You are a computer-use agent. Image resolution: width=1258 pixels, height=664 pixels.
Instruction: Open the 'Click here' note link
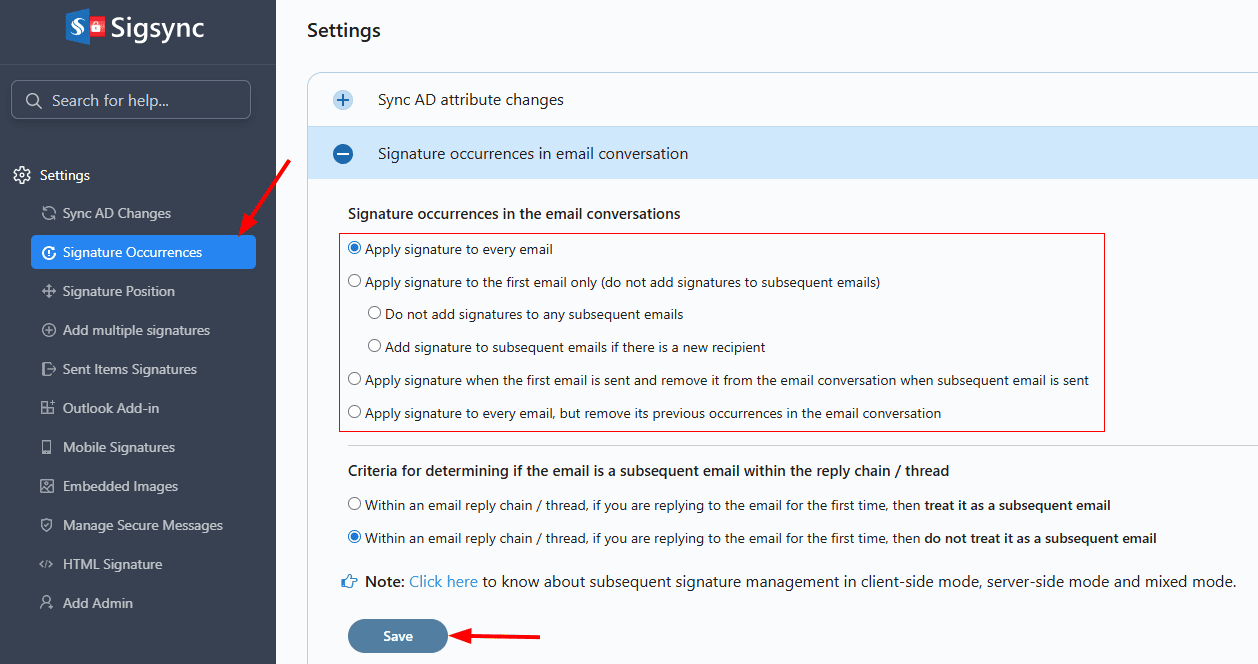click(x=443, y=582)
